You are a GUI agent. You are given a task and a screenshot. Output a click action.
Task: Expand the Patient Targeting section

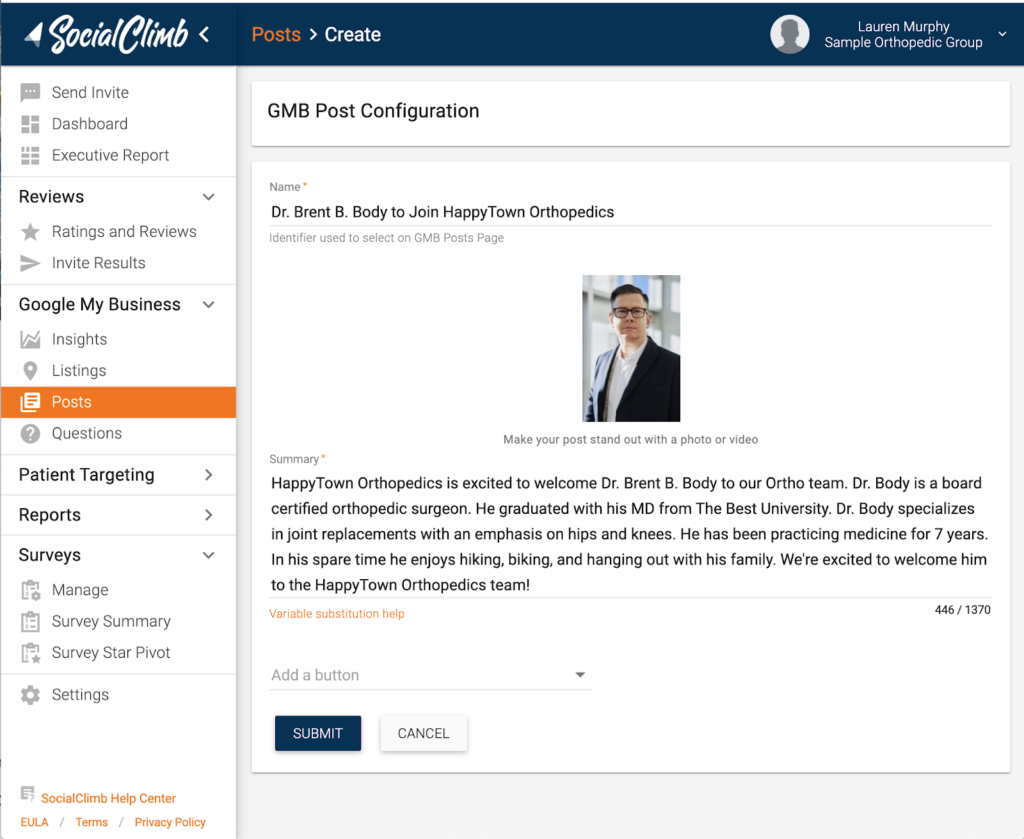(208, 475)
